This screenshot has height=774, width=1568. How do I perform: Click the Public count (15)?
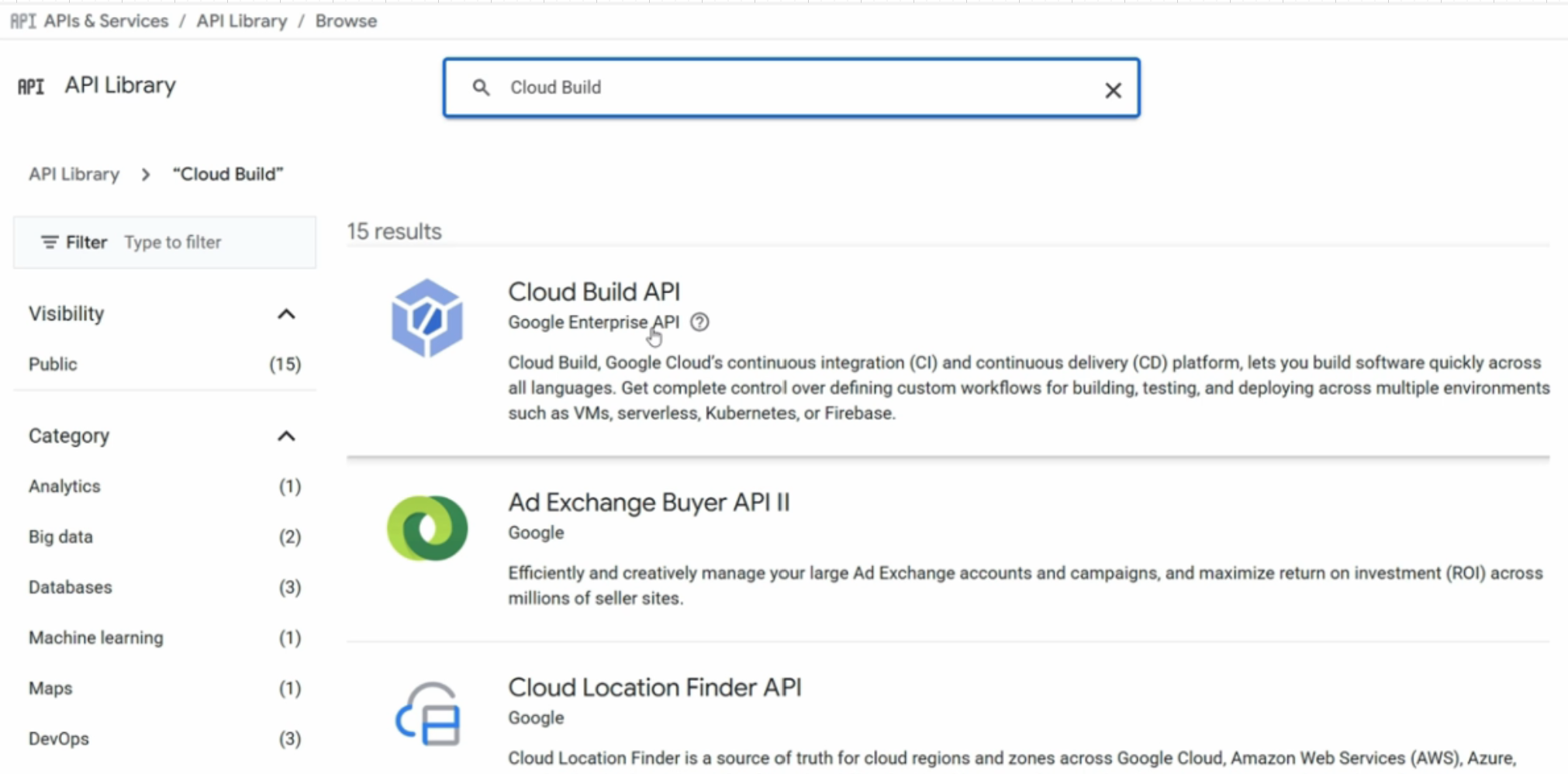point(285,364)
